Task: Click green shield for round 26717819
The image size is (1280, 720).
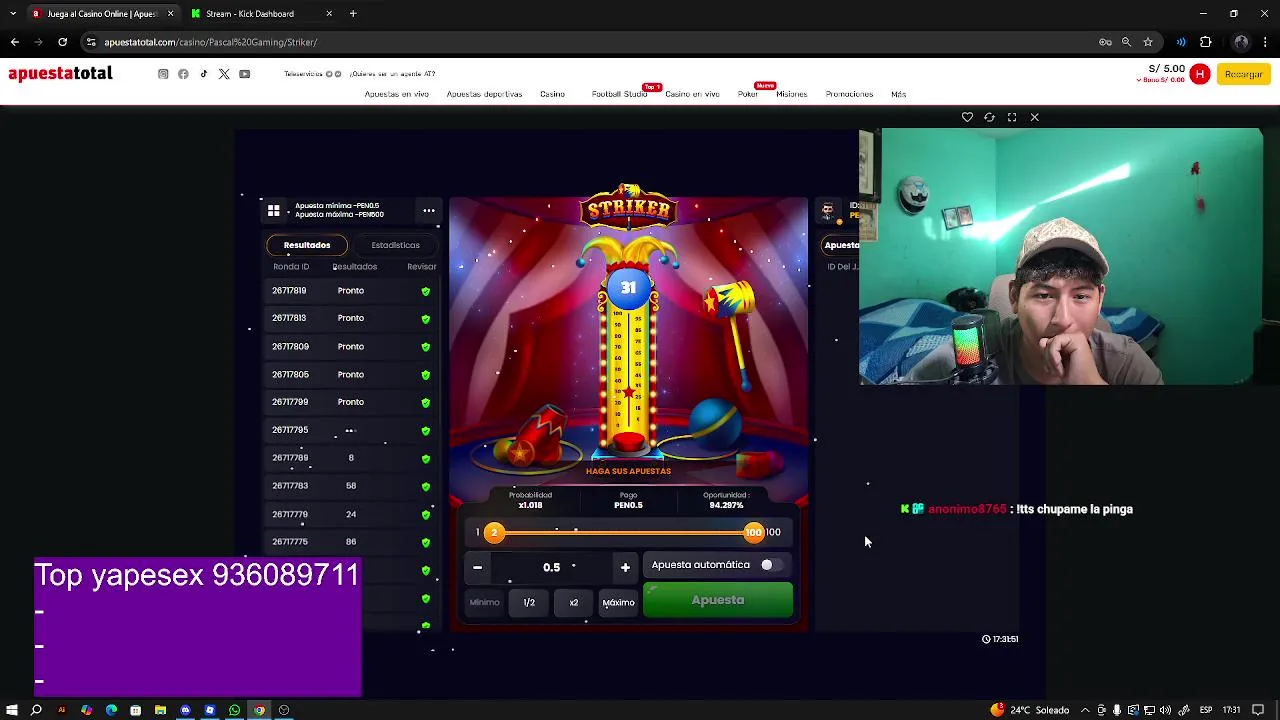Action: 426,291
